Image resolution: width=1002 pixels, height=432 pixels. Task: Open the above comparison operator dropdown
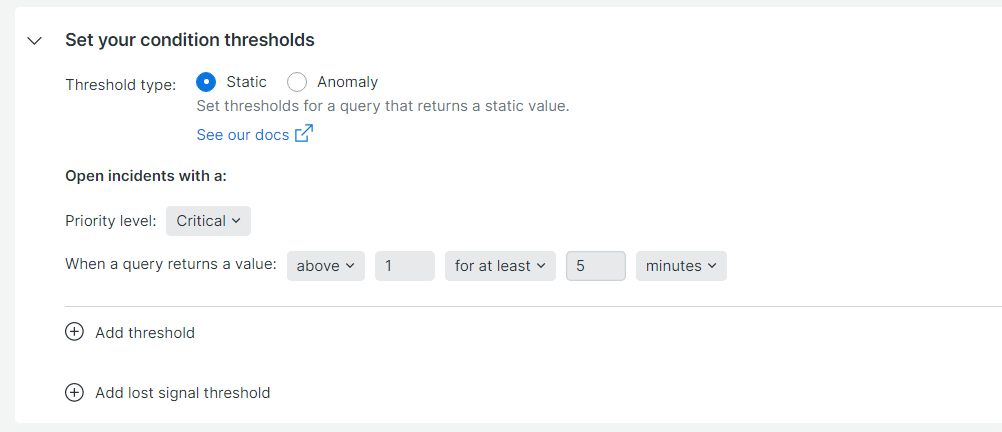(326, 266)
